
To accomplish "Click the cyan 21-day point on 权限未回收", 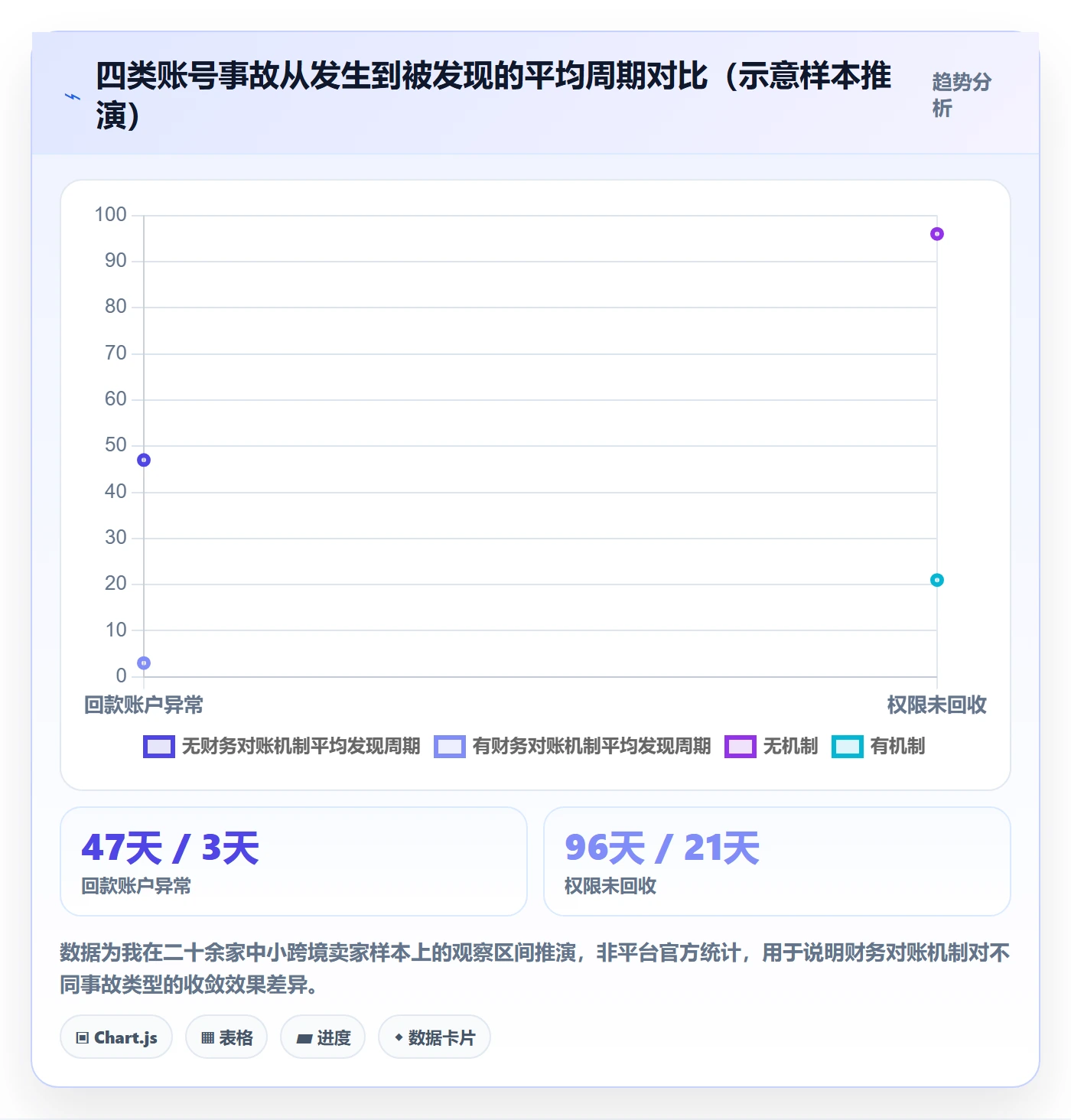I will pyautogui.click(x=937, y=580).
